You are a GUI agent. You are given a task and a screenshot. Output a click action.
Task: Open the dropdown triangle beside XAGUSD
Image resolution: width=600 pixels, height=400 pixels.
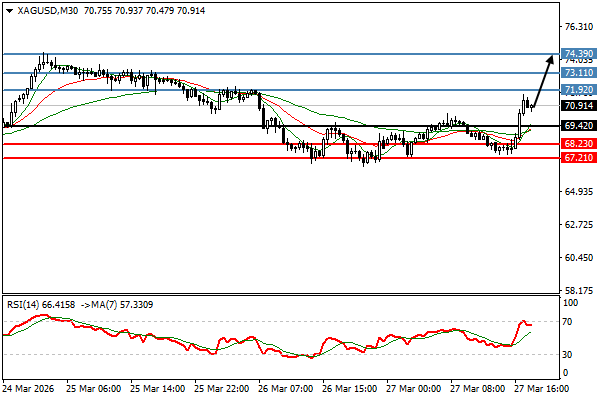pos(9,10)
